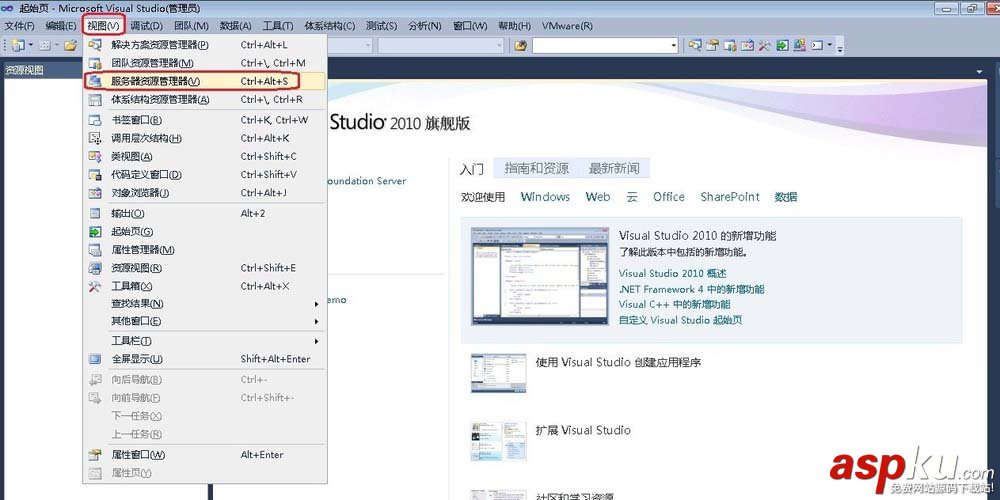The image size is (1000, 500).
Task: Click the Add New Item toolbar icon
Action: (45, 45)
